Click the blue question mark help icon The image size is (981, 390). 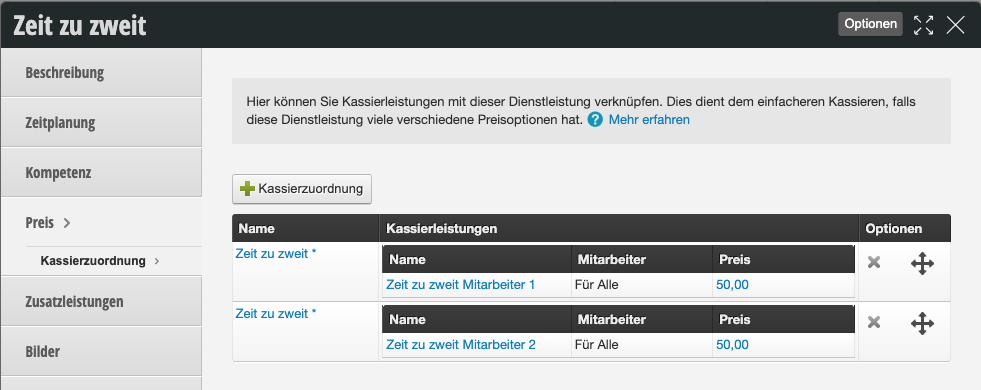pos(595,120)
